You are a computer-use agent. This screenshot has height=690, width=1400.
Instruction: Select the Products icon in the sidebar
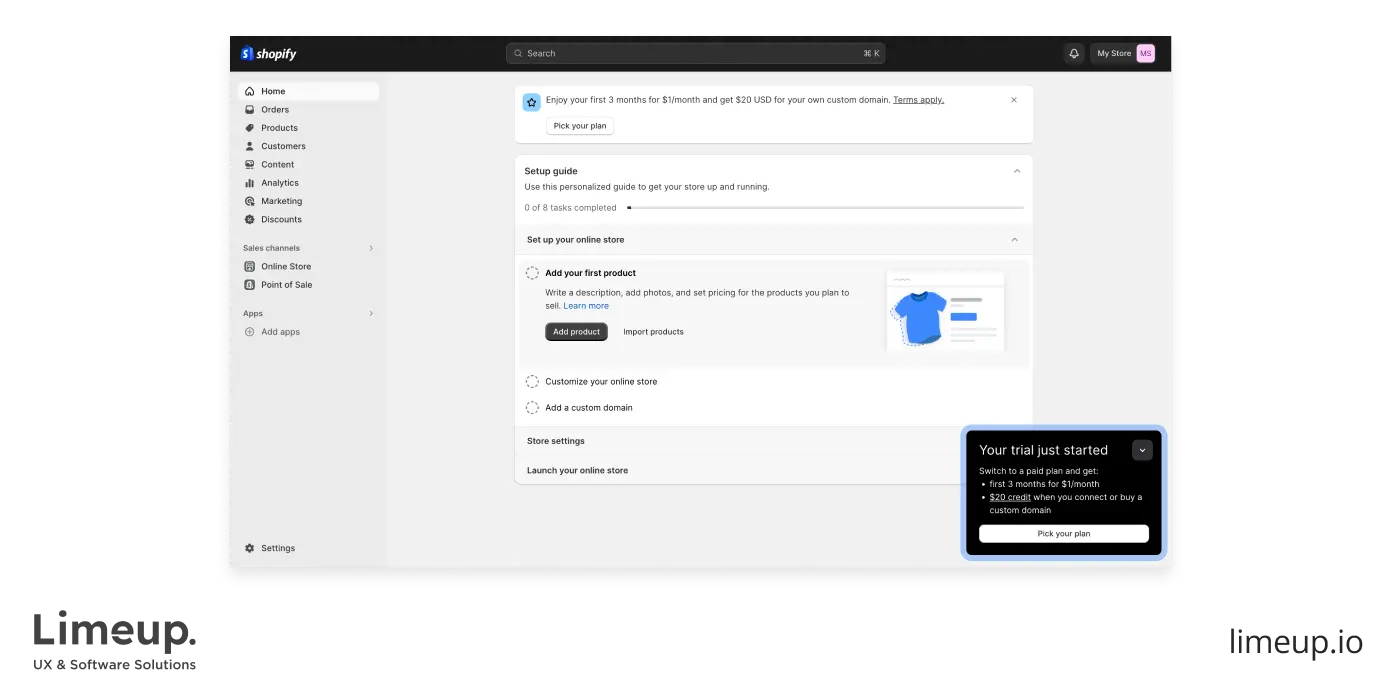click(x=249, y=128)
